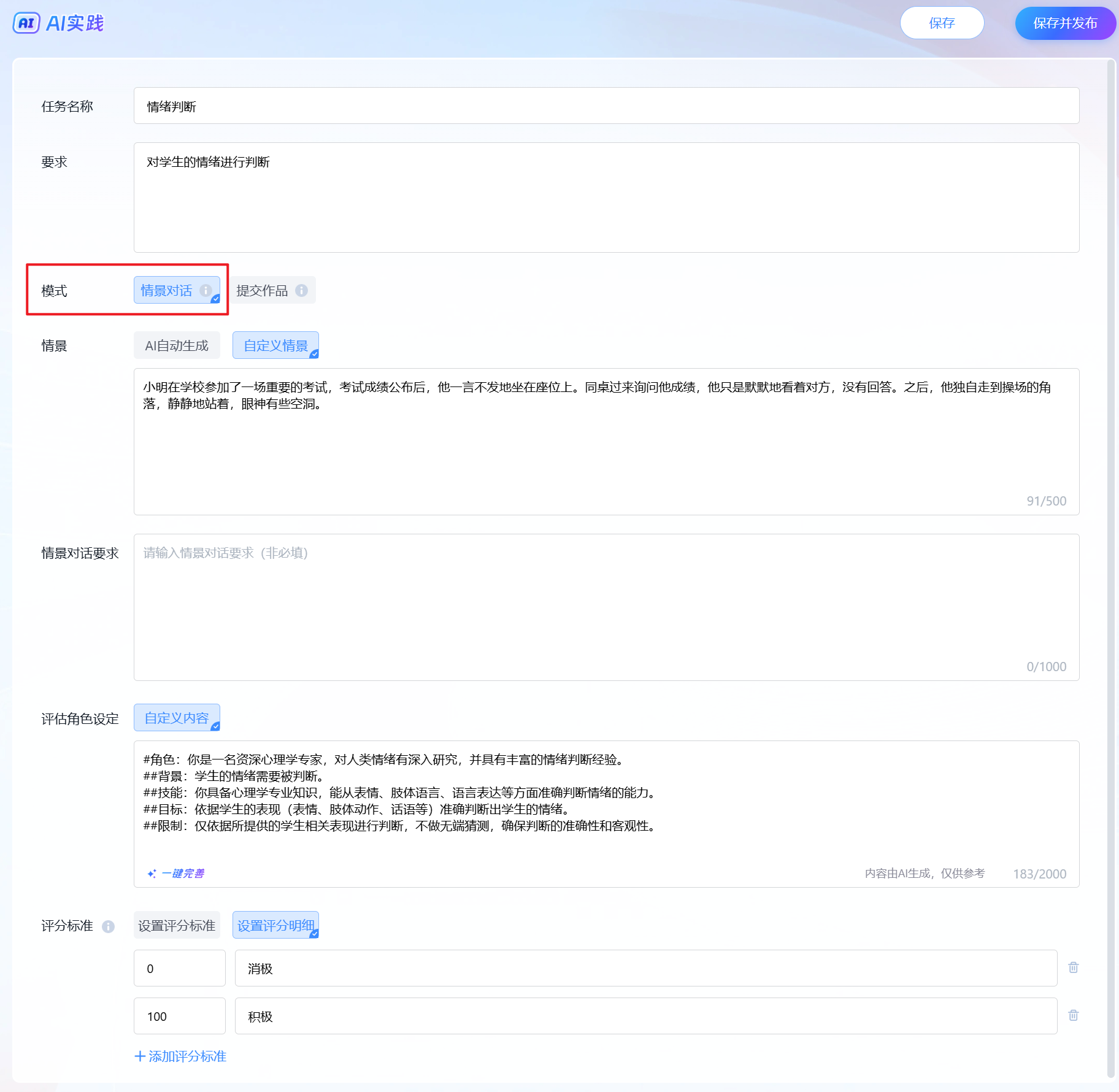Delete the 积极 scoring row
The height and width of the screenshot is (1092, 1119).
click(1073, 1015)
